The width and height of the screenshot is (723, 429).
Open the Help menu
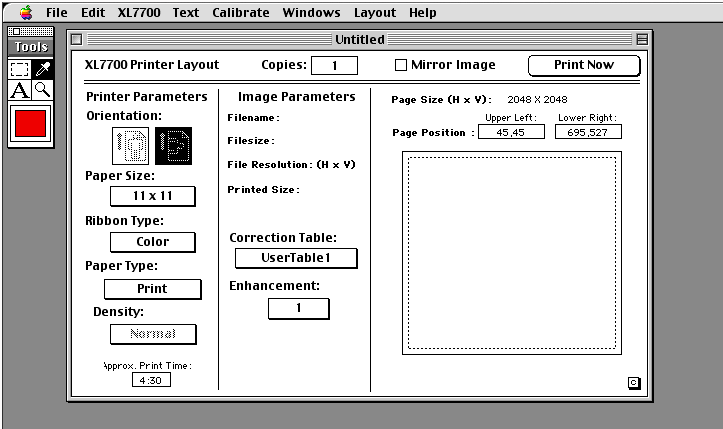pyautogui.click(x=422, y=12)
